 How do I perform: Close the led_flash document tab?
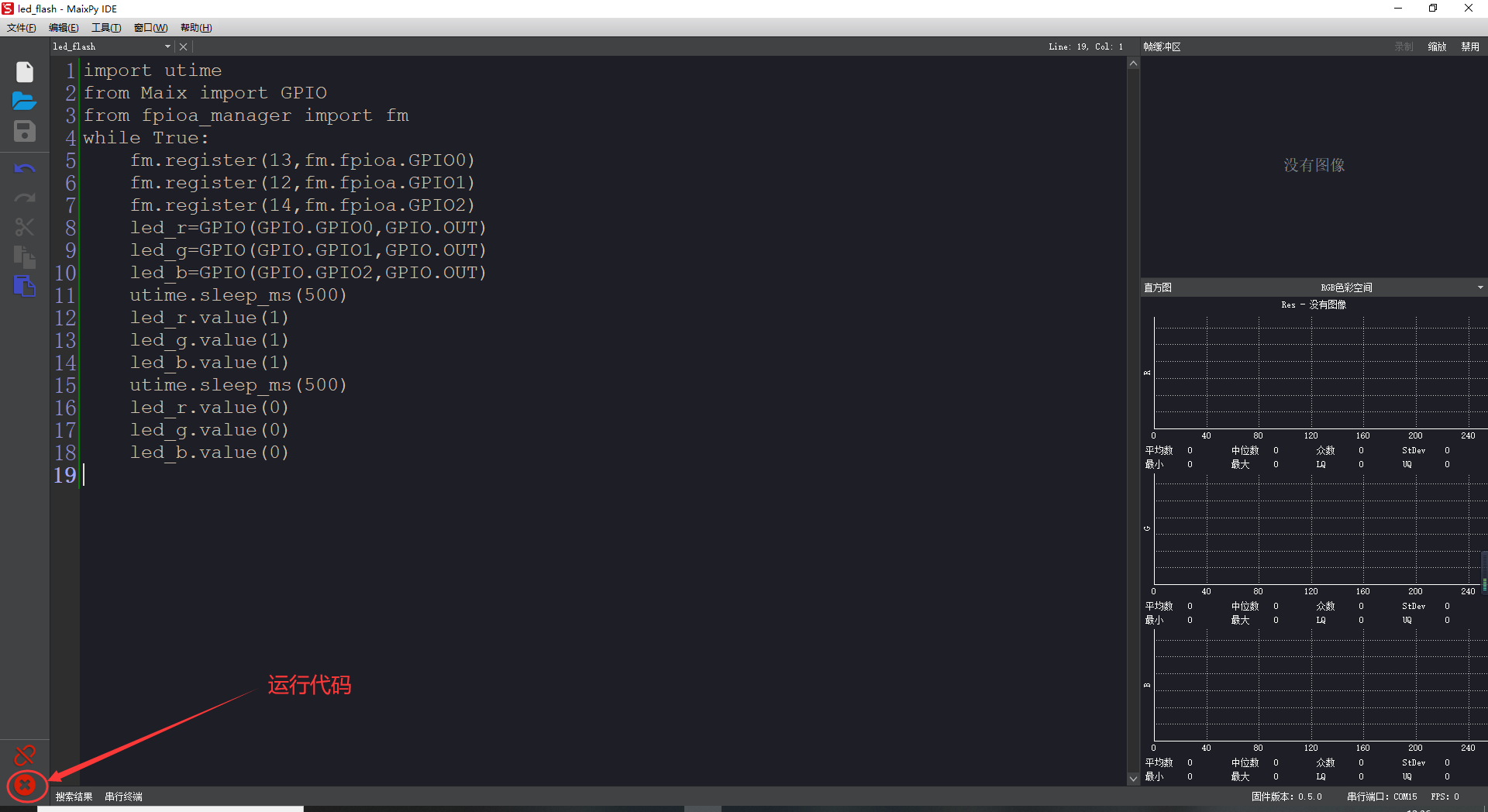pyautogui.click(x=184, y=46)
